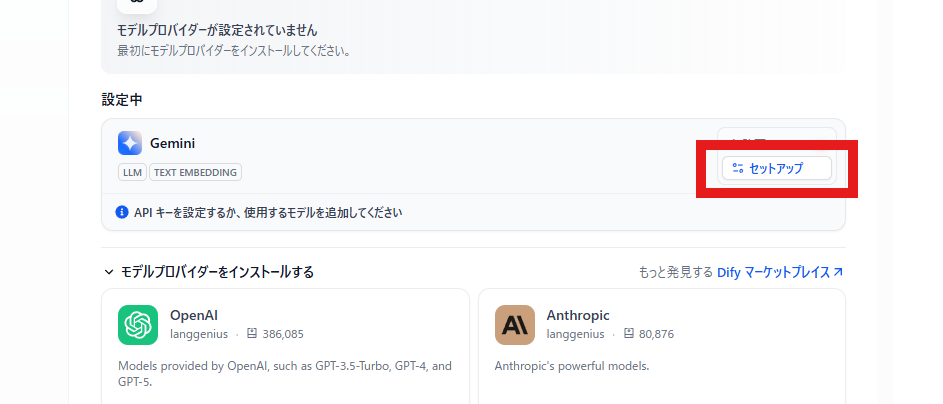Select the TEXT EMBEDDING tag under Gemini

coord(195,172)
